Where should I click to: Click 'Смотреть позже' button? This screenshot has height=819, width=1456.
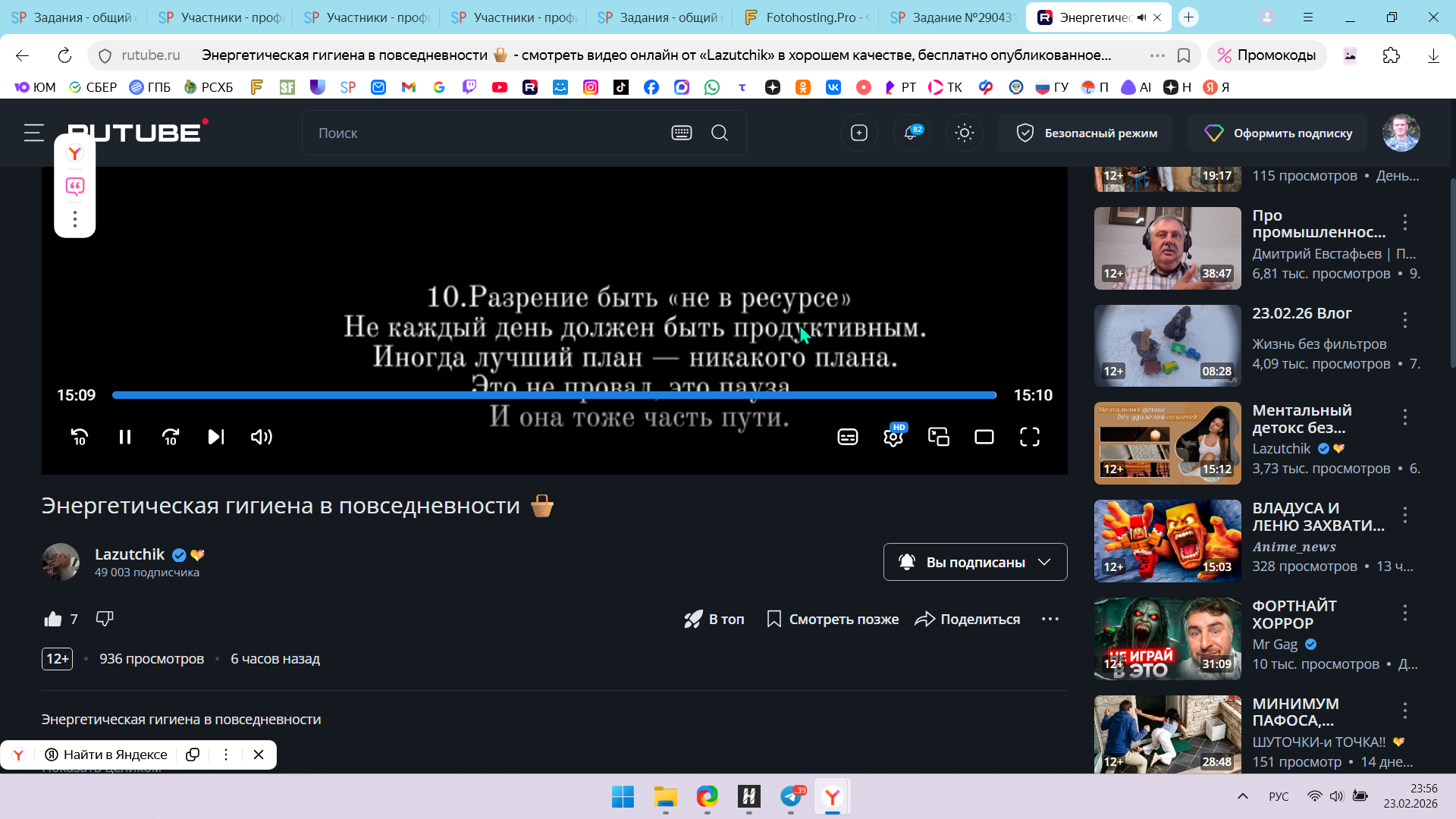point(833,619)
